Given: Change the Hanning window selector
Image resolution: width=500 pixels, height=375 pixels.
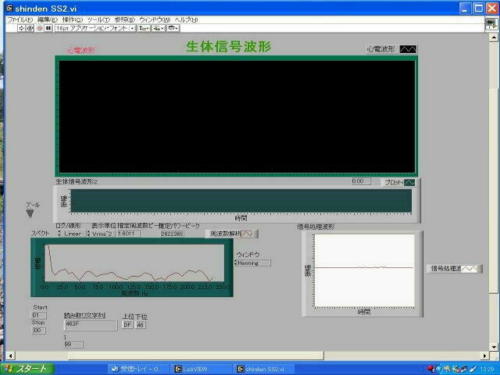Looking at the screenshot, I should [x=253, y=263].
